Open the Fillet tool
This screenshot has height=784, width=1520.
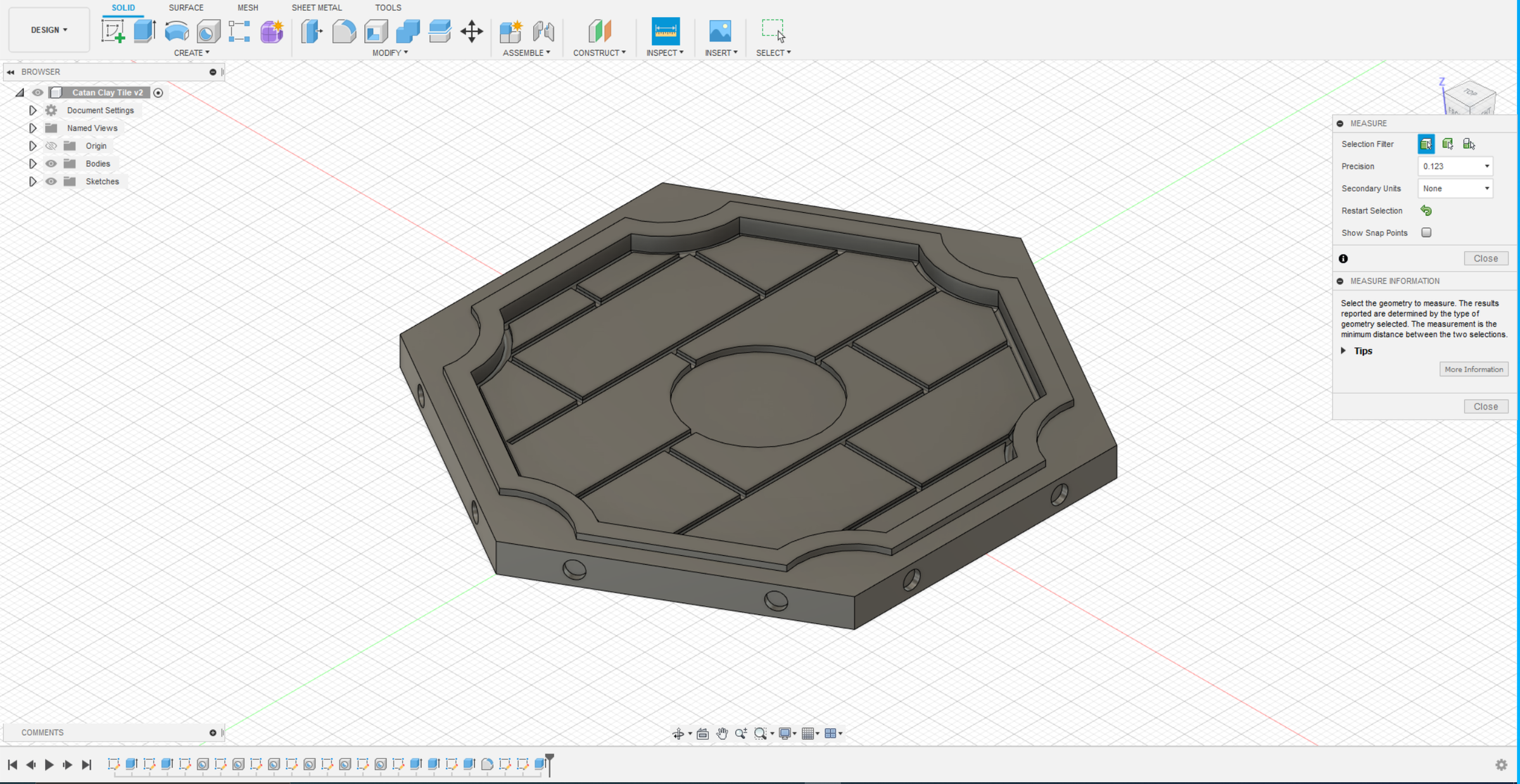[344, 30]
